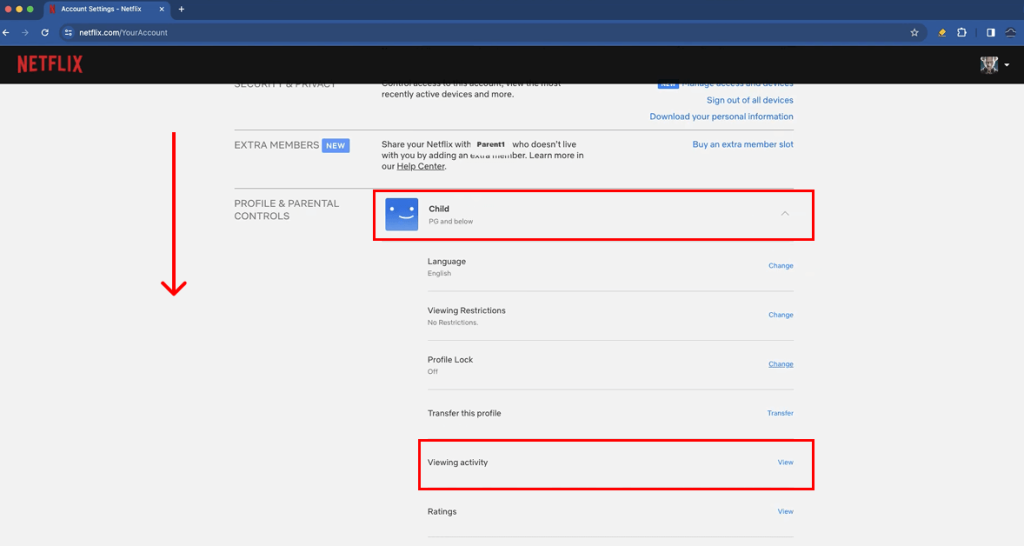Select the Account Settings - Netflix tab
This screenshot has width=1024, height=546.
(x=106, y=9)
